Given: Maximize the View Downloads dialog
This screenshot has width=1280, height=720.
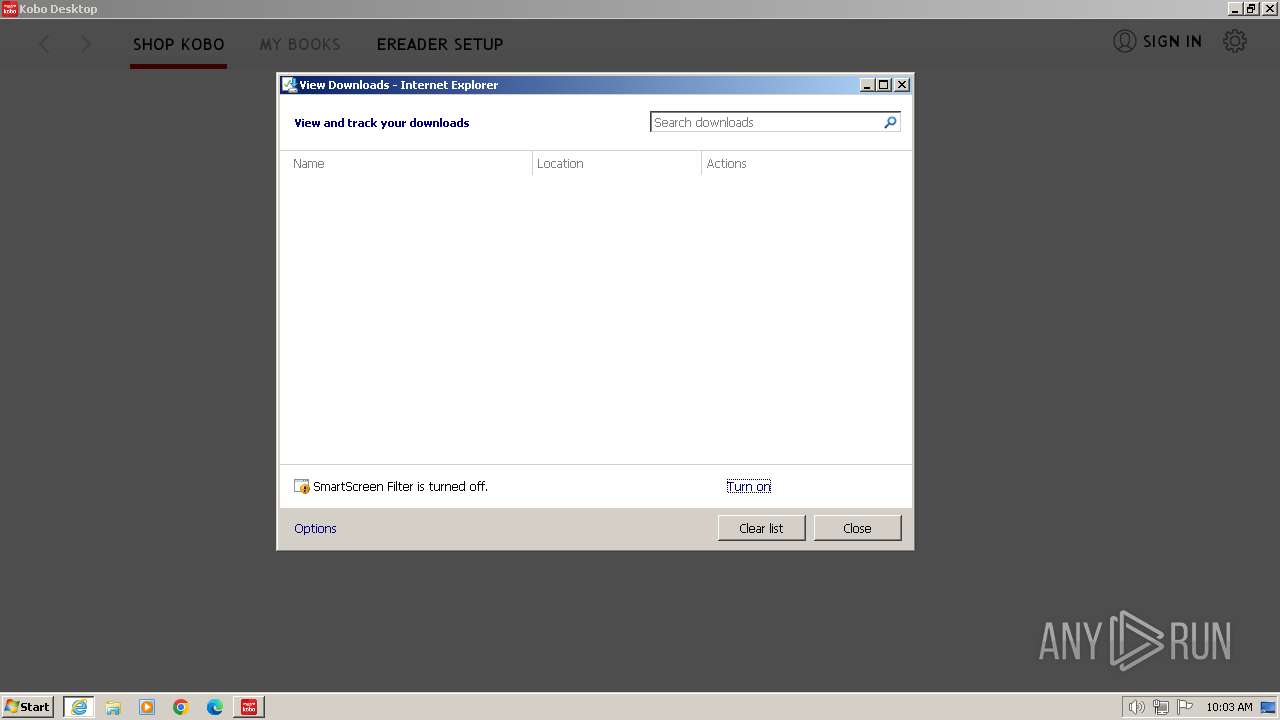Looking at the screenshot, I should point(884,85).
